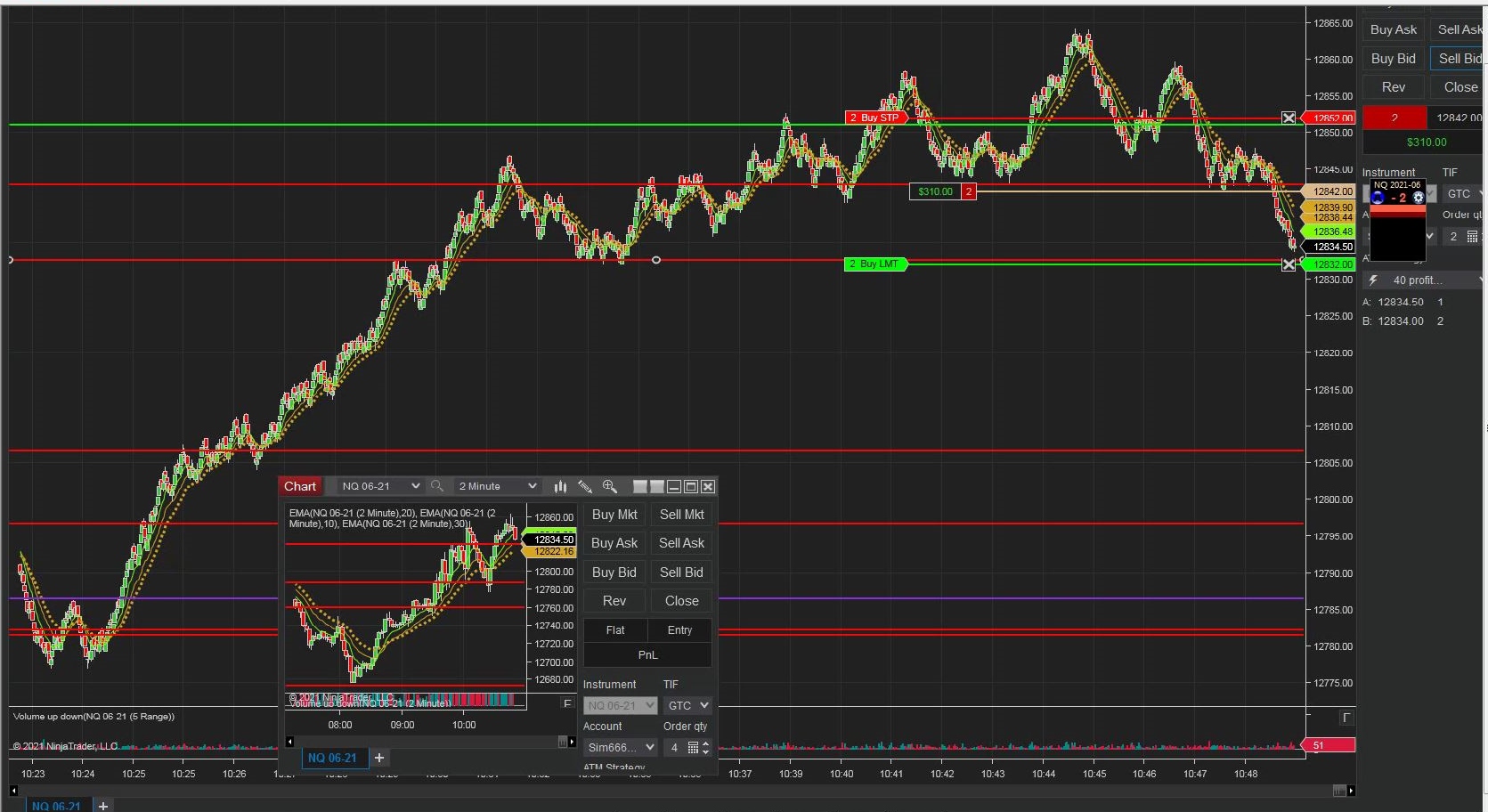Click Rev button in small chart trader
Screen dimensions: 1488x812
coord(614,601)
